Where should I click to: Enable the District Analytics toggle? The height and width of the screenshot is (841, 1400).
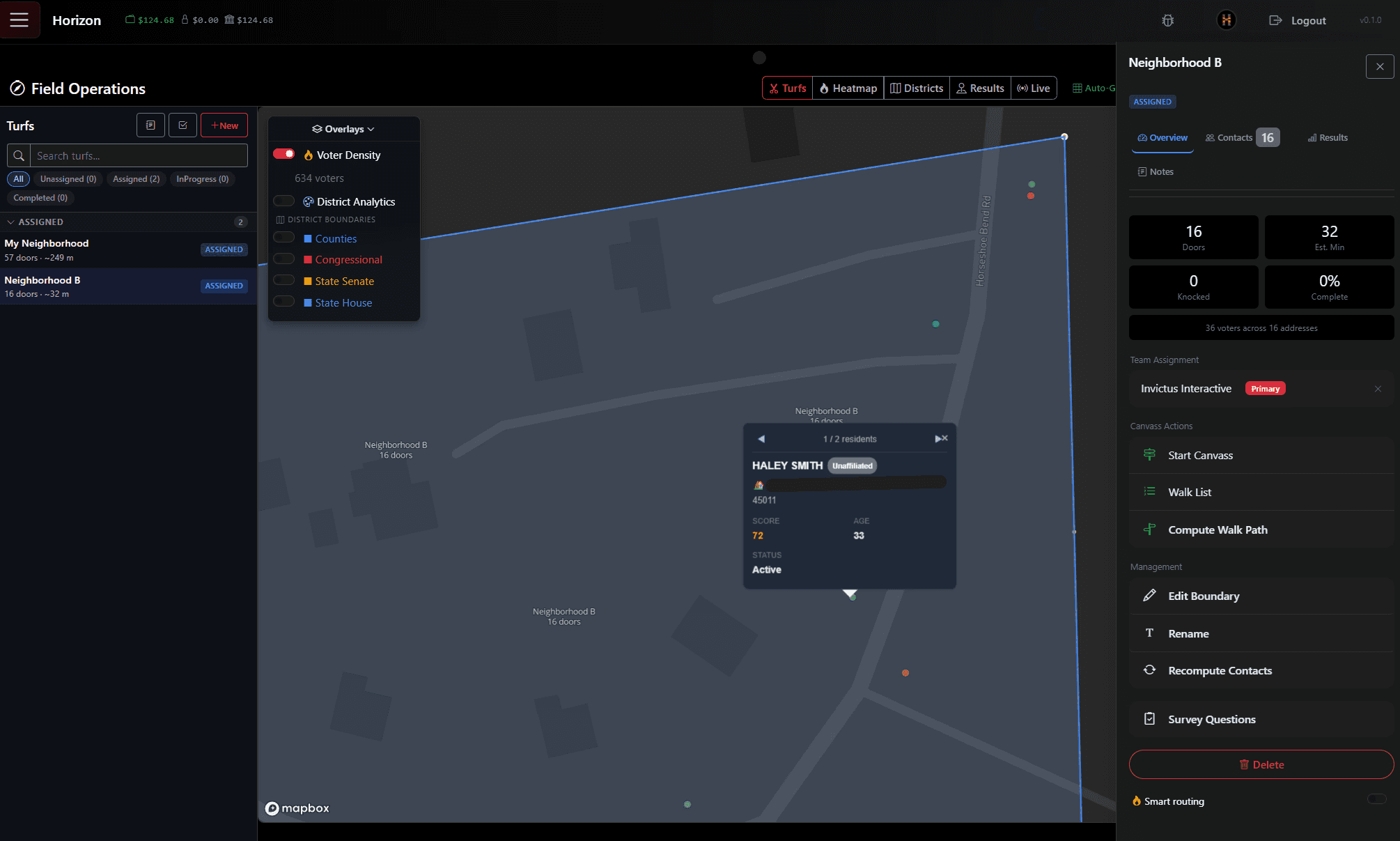click(x=284, y=201)
